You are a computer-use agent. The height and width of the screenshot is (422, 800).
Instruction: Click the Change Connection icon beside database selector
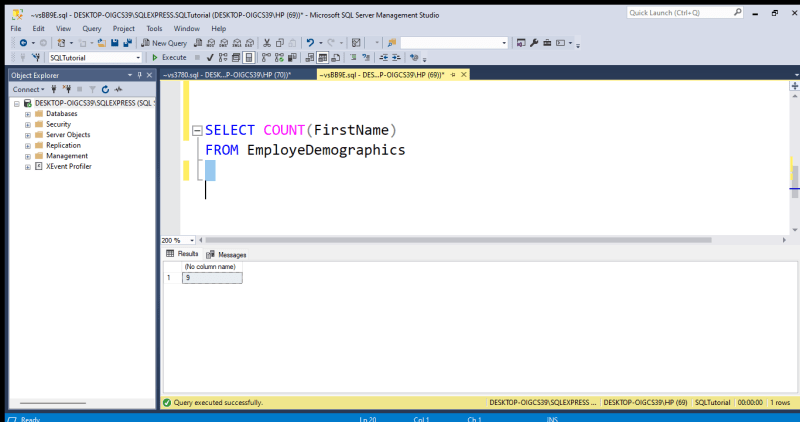pyautogui.click(x=36, y=58)
